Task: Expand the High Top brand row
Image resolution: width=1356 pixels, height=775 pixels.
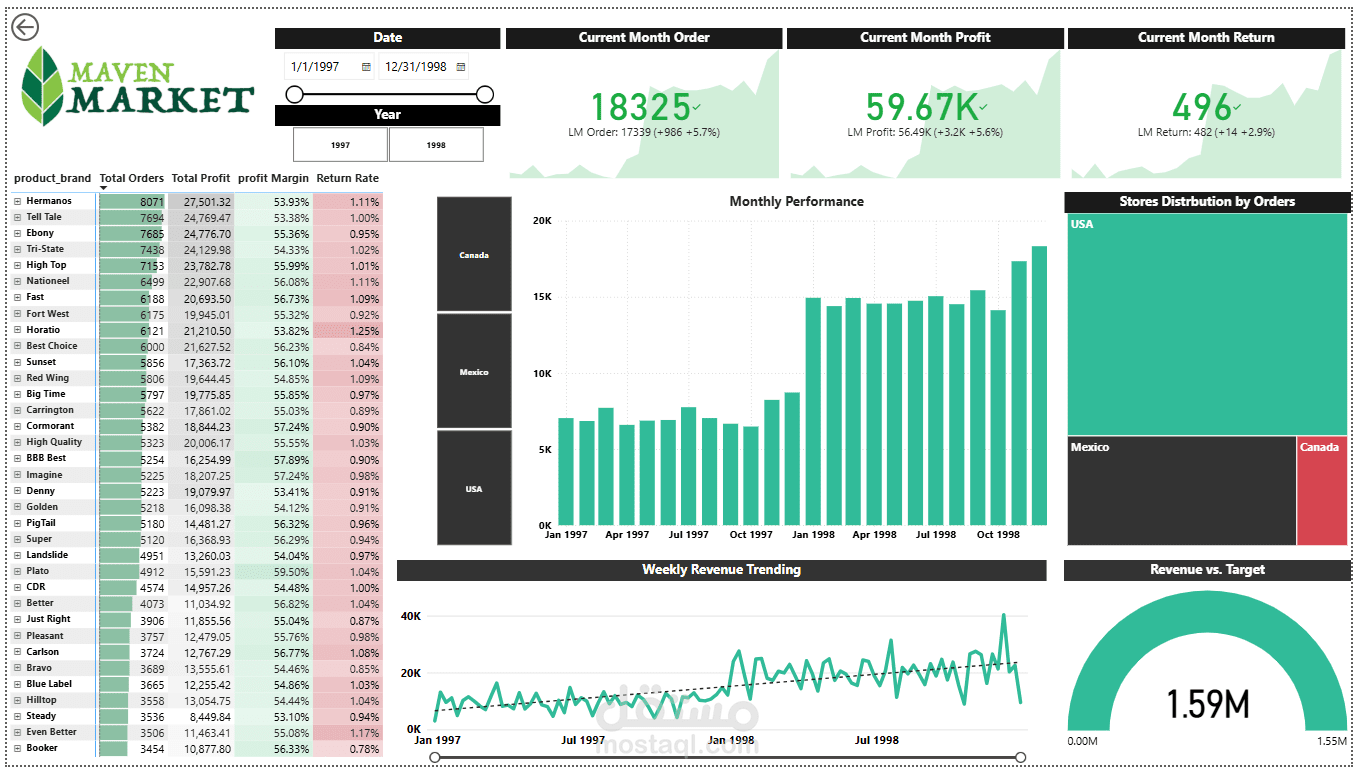Action: [18, 265]
